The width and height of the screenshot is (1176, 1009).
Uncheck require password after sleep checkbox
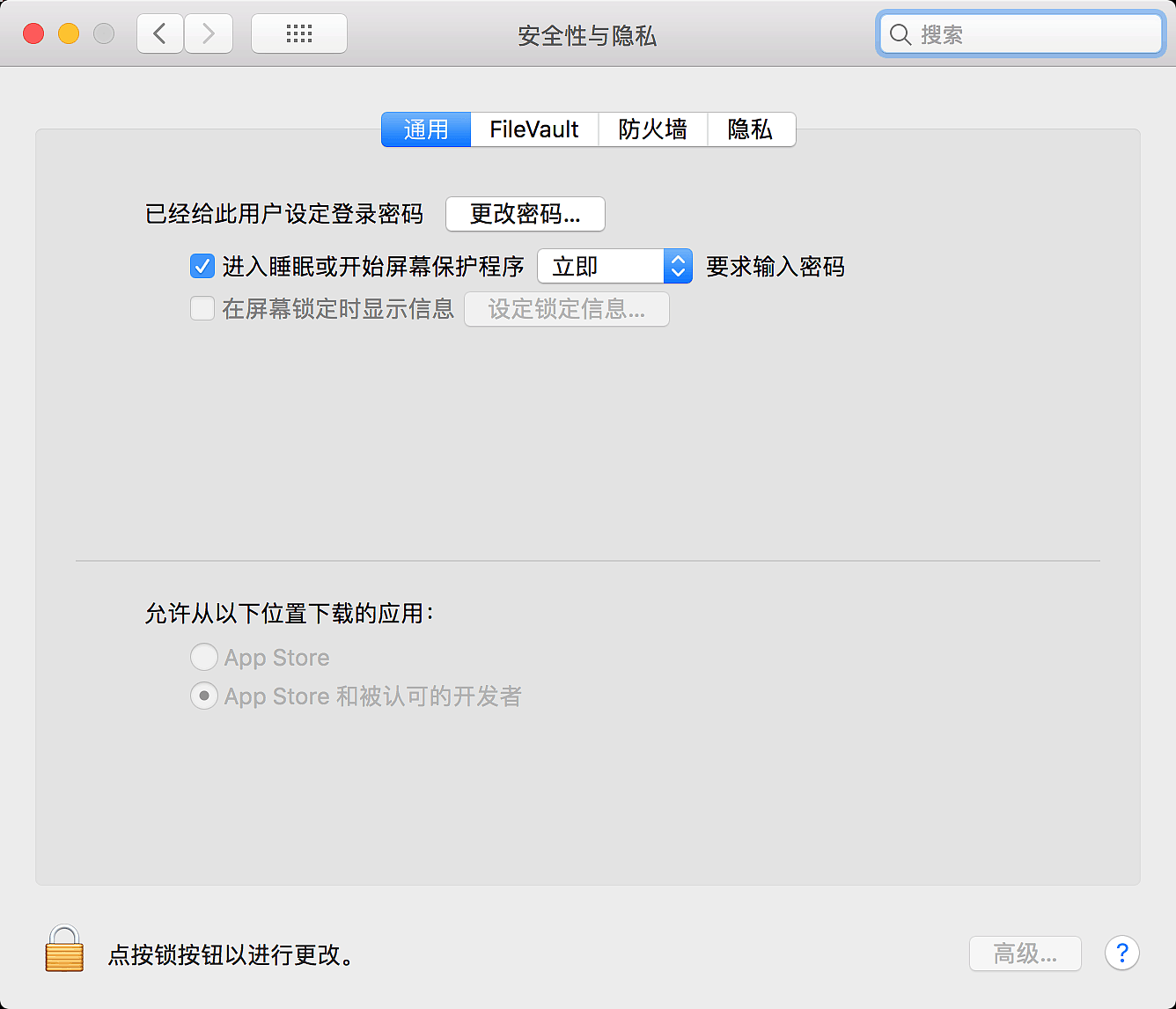point(202,266)
